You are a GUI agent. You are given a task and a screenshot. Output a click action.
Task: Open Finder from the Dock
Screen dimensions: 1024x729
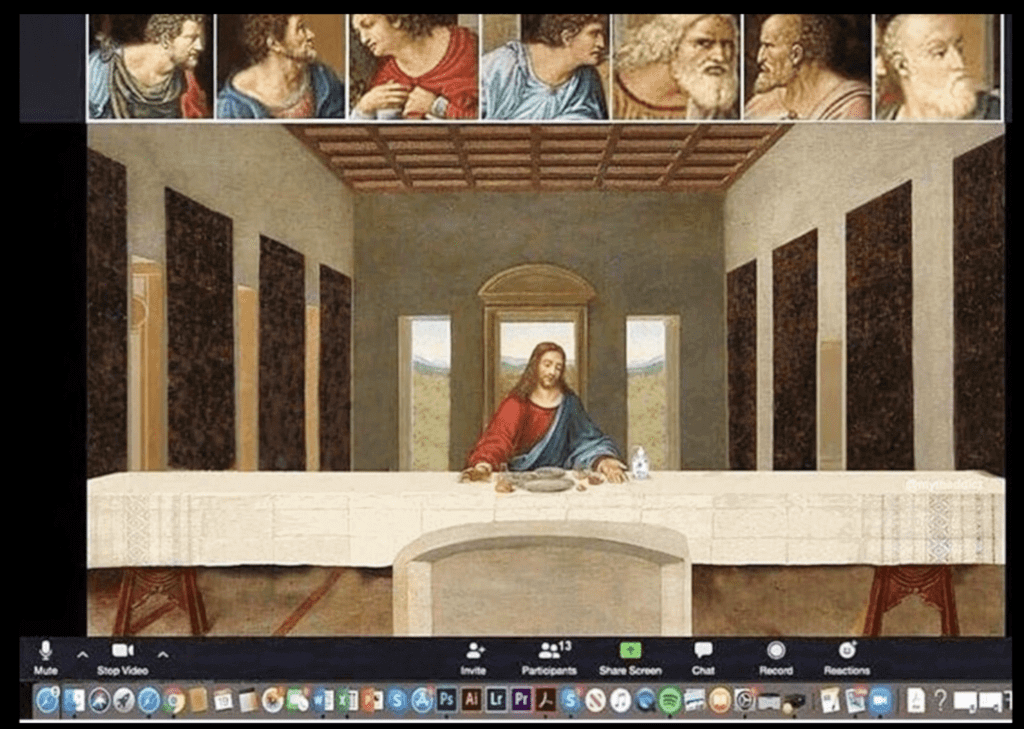(73, 701)
